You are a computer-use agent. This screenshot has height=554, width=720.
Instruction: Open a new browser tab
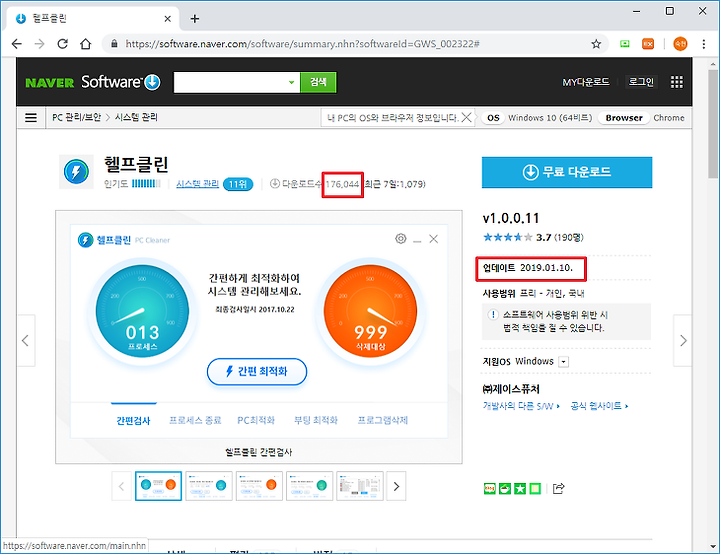pyautogui.click(x=195, y=19)
